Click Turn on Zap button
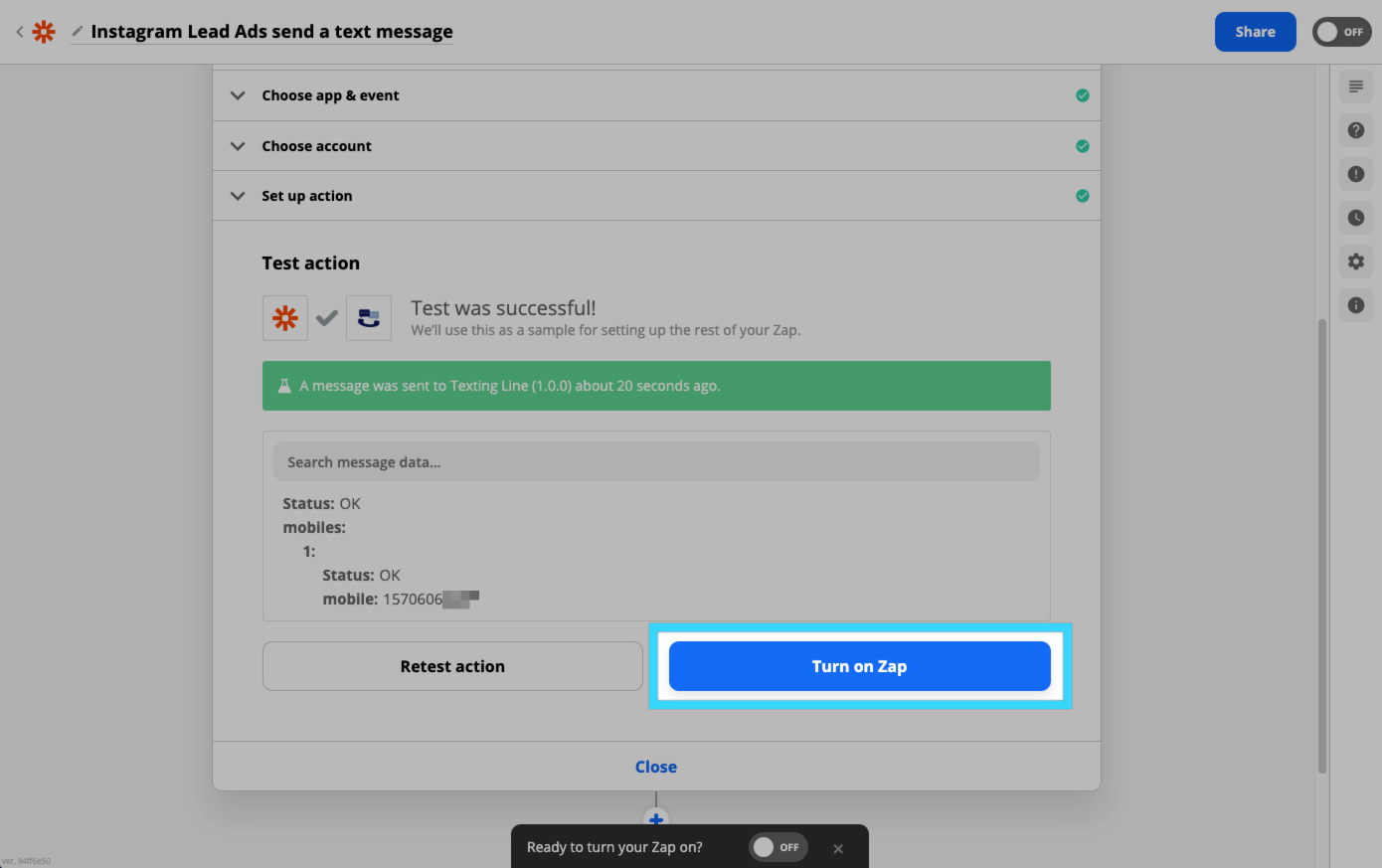This screenshot has width=1382, height=868. click(x=860, y=666)
